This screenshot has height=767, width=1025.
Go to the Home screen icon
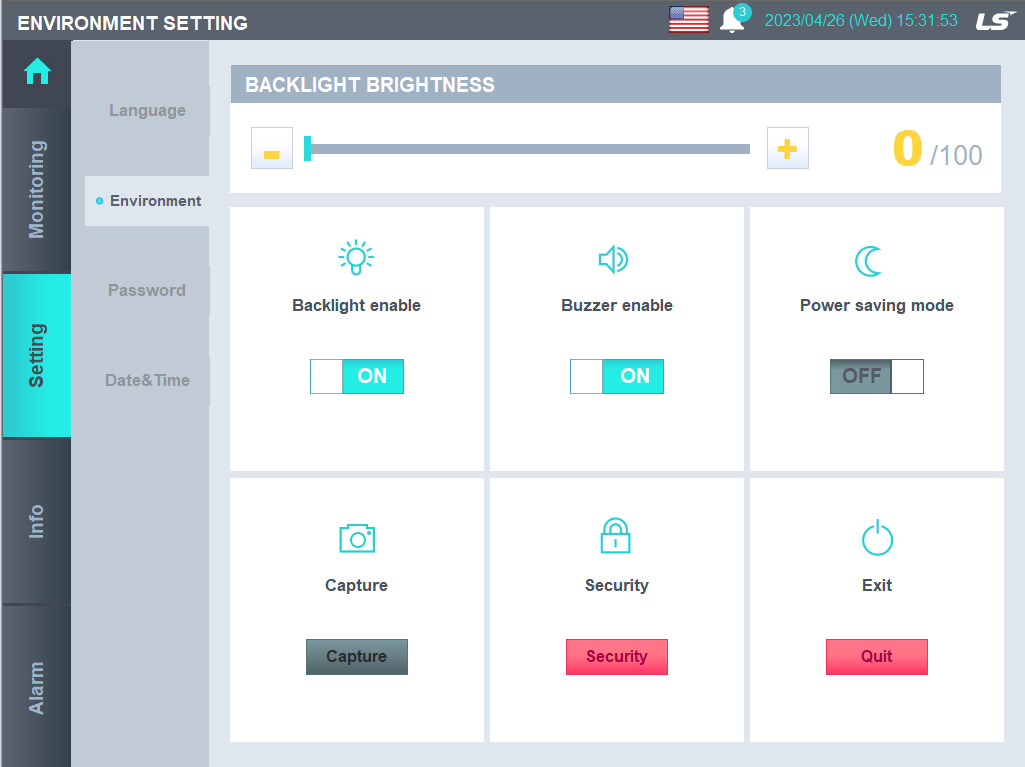37,71
